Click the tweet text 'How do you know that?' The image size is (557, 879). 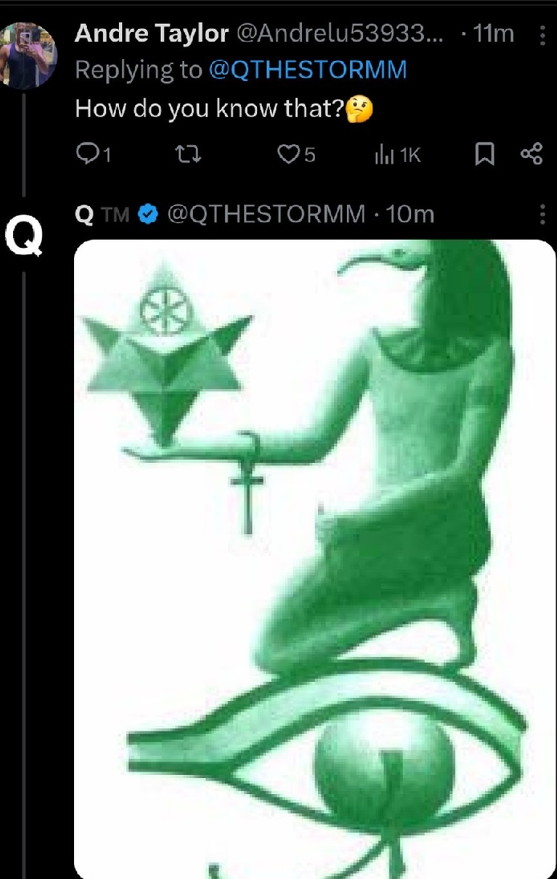pyautogui.click(x=224, y=108)
